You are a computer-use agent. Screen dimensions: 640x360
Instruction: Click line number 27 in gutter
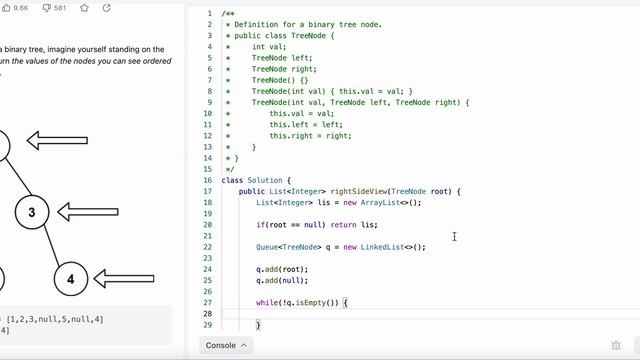point(208,302)
